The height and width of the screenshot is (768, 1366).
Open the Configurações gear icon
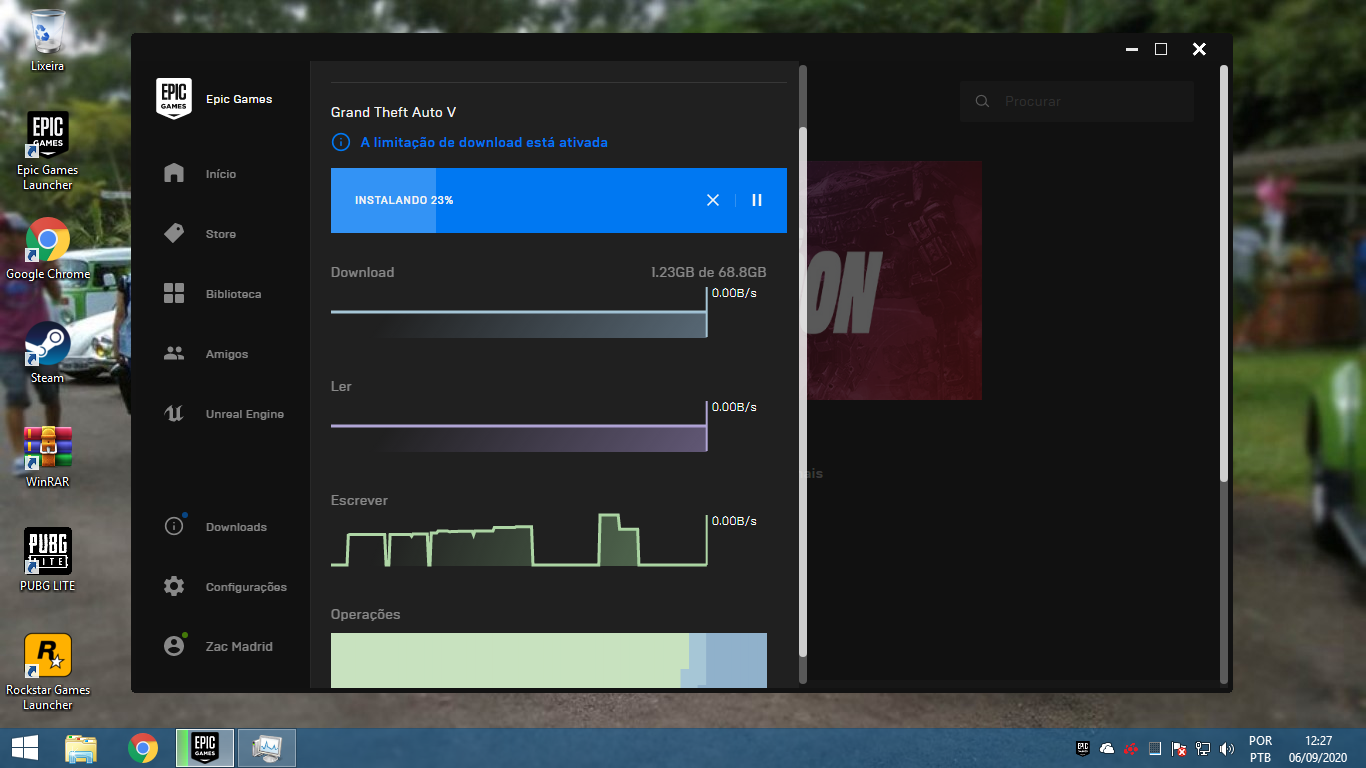(174, 586)
